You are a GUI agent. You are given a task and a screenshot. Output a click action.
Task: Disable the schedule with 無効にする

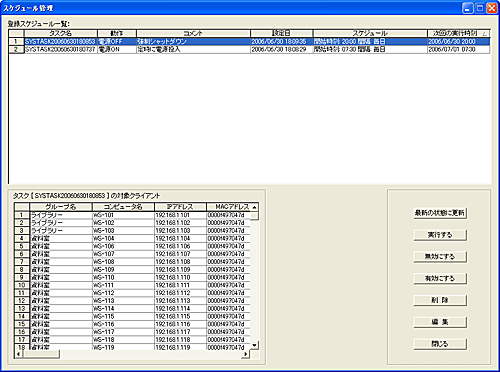(440, 257)
